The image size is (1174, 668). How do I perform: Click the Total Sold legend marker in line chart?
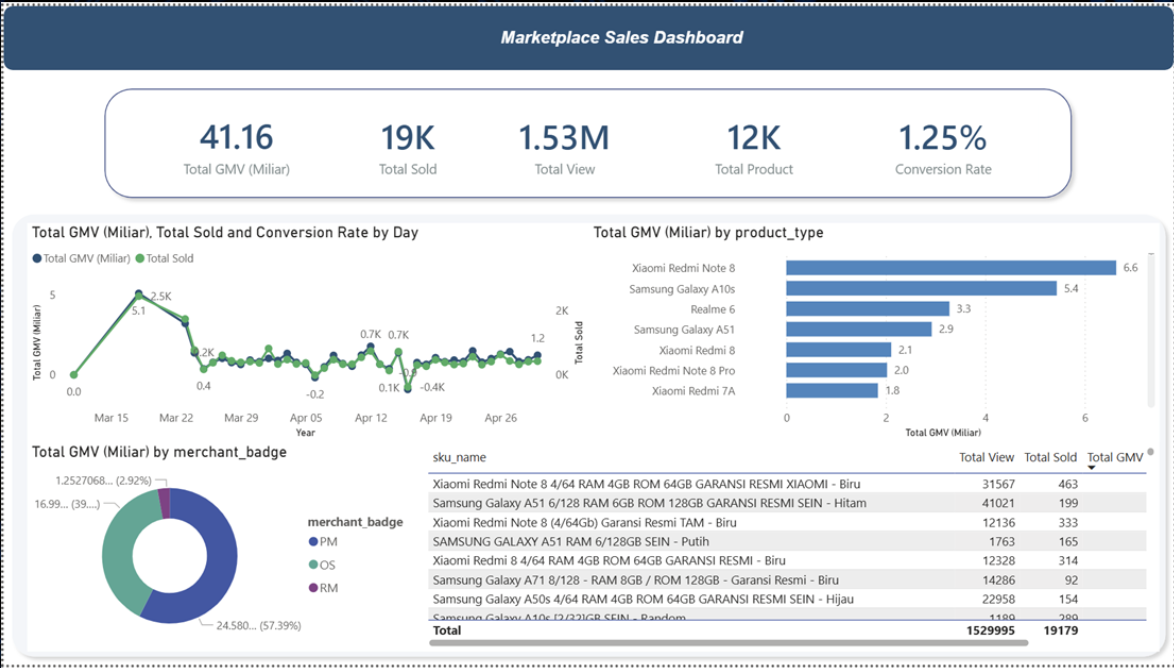click(140, 258)
